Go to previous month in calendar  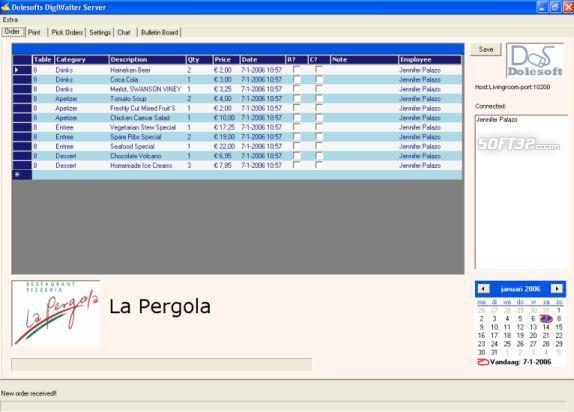pos(483,289)
